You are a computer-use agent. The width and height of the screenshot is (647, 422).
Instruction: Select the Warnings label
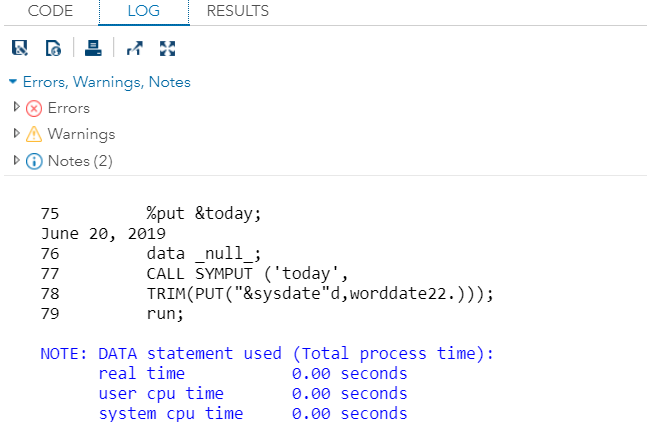coord(81,134)
